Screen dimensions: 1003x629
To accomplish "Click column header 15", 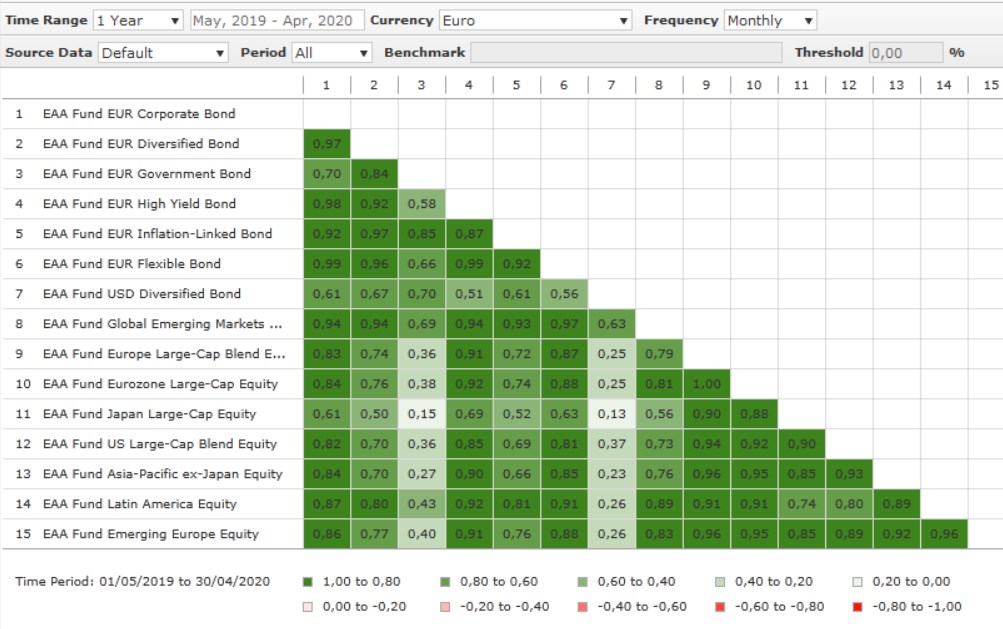I will click(990, 85).
